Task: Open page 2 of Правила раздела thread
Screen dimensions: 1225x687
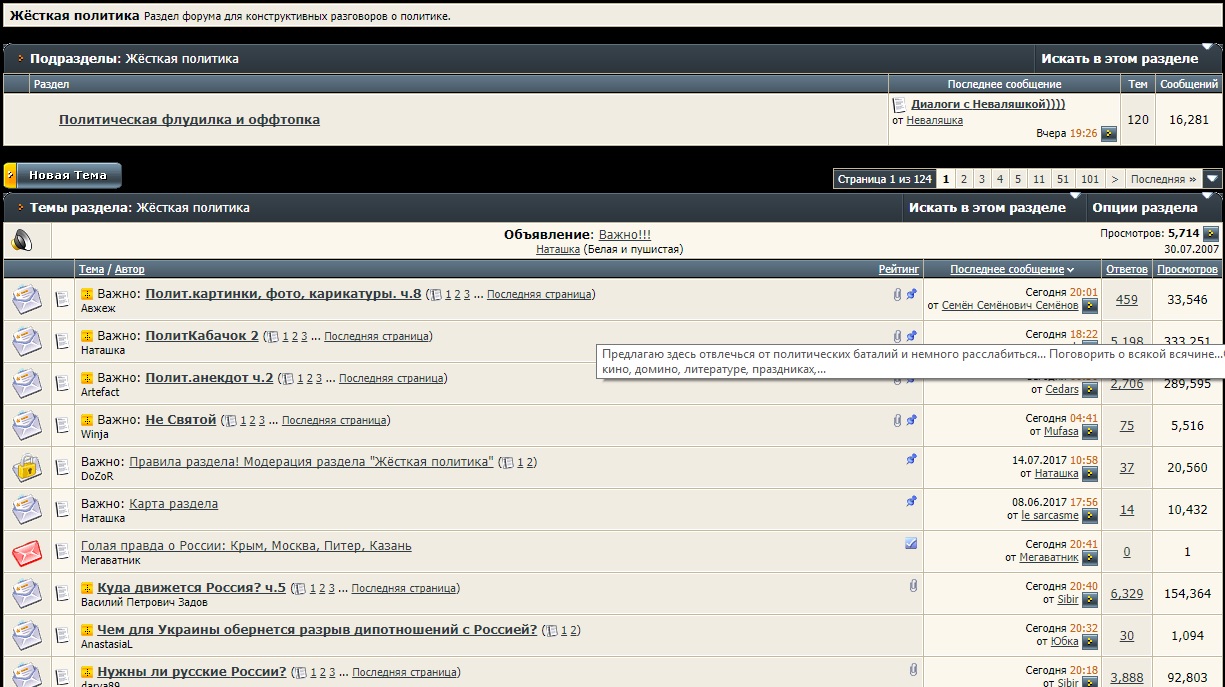Action: point(531,462)
